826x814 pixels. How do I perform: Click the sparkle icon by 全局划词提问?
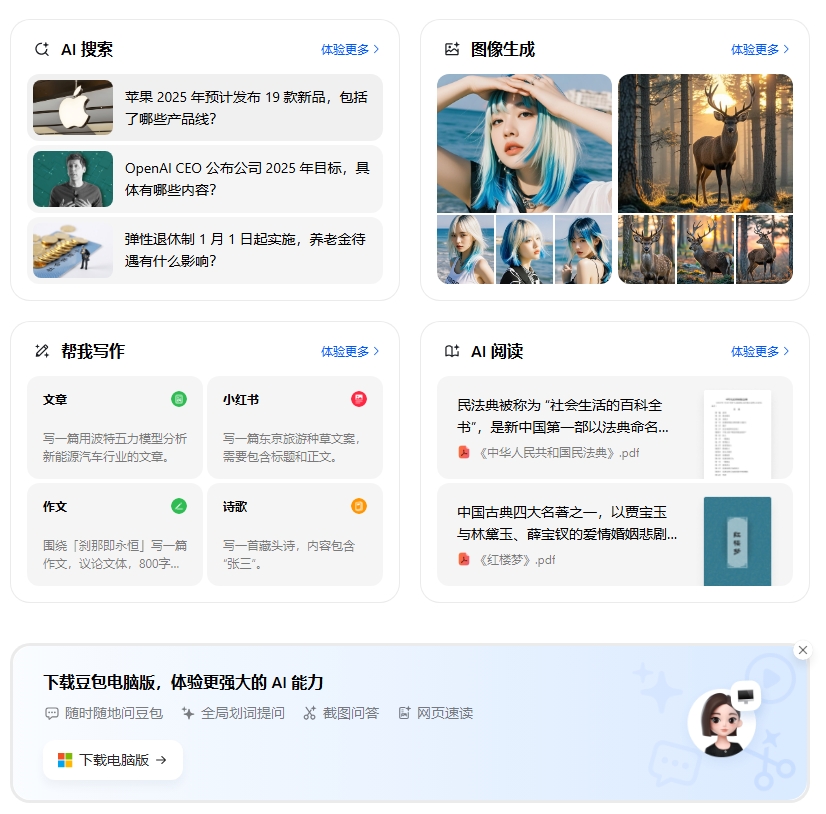click(x=188, y=713)
